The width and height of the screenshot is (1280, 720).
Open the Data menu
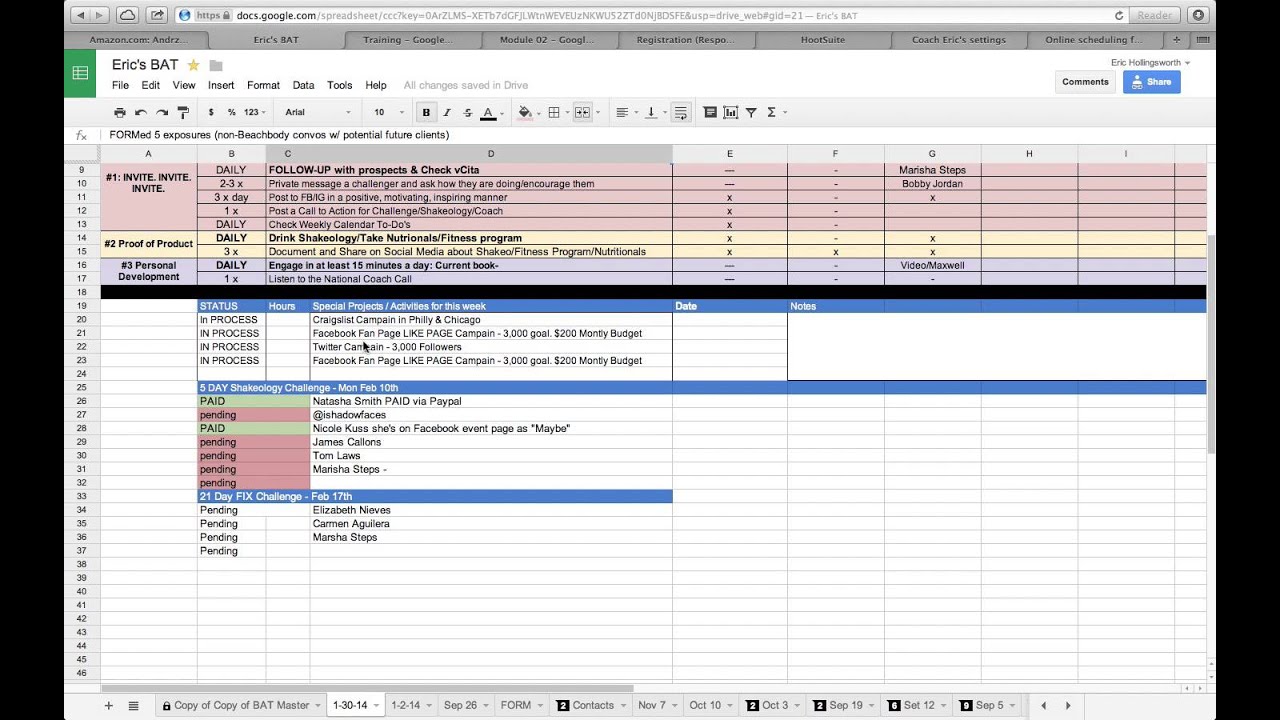pyautogui.click(x=303, y=85)
